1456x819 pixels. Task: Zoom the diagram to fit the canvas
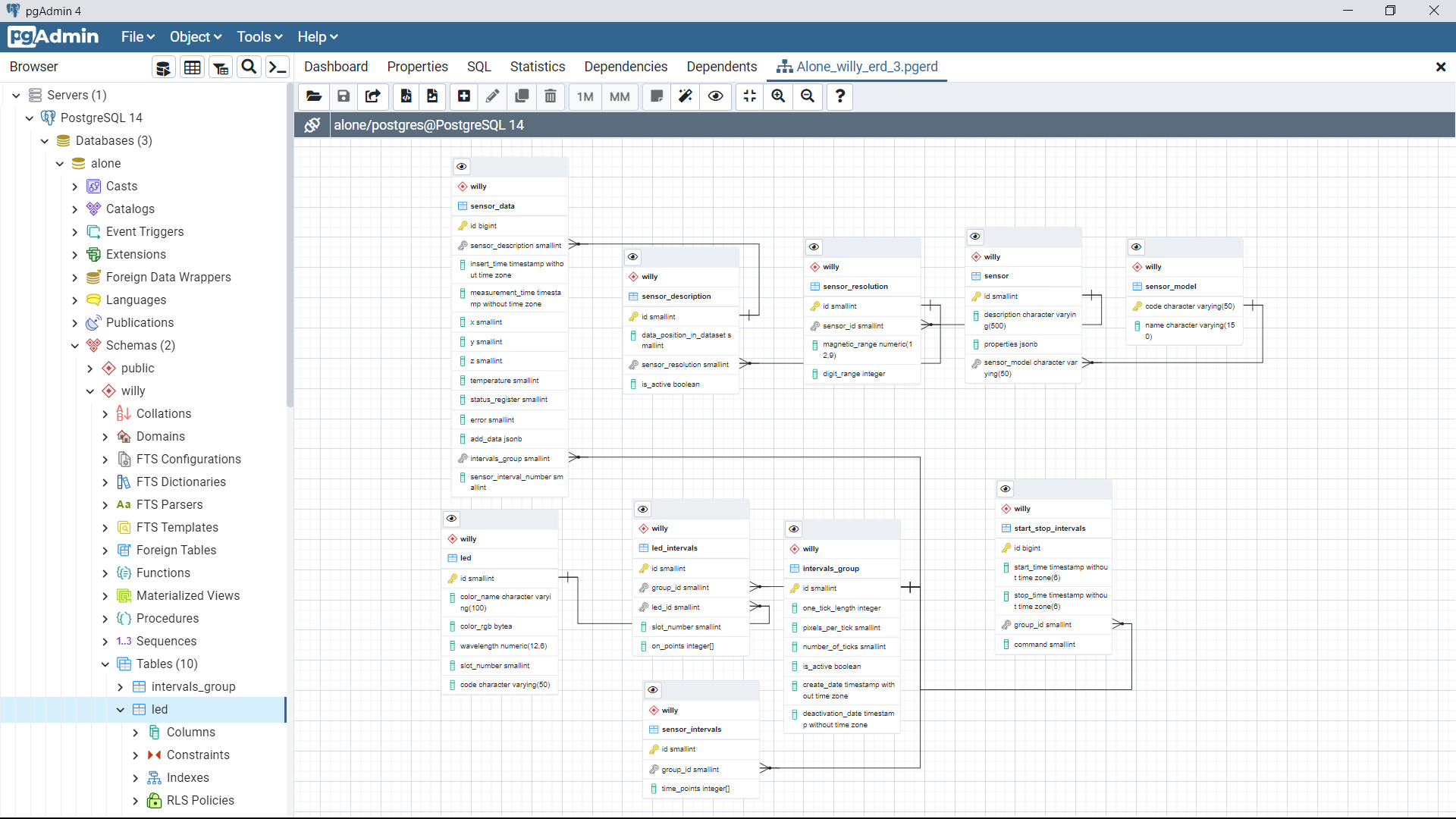coord(749,96)
